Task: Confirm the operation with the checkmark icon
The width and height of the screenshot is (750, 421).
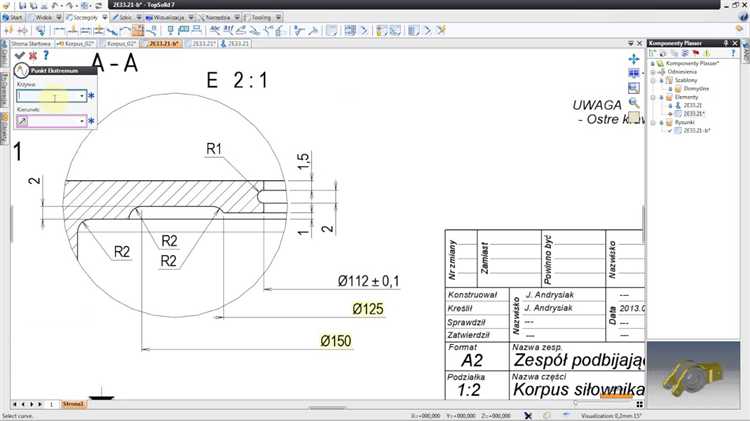Action: tap(20, 55)
